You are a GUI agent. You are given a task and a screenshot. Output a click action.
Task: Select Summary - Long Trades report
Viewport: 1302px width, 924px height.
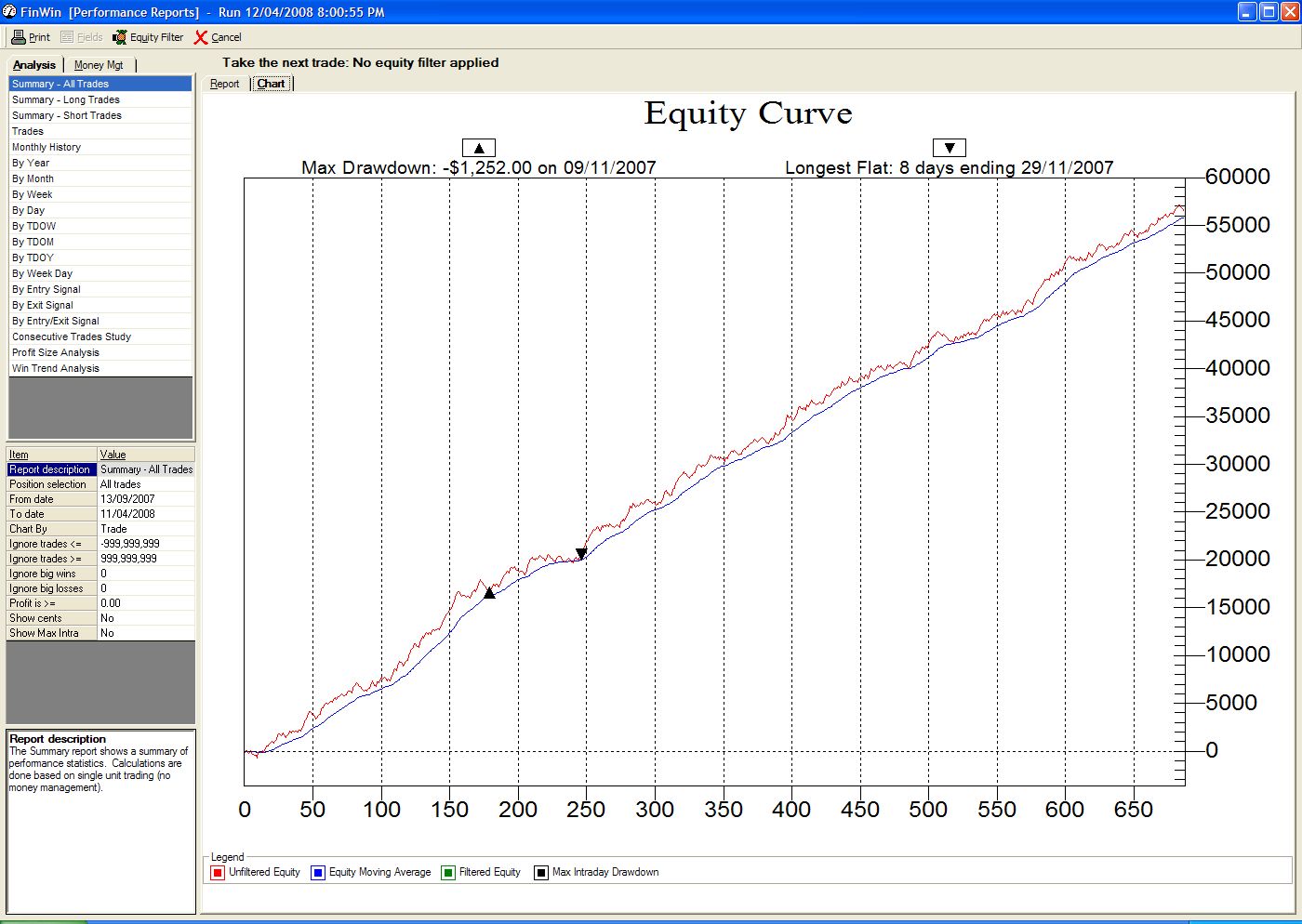100,99
